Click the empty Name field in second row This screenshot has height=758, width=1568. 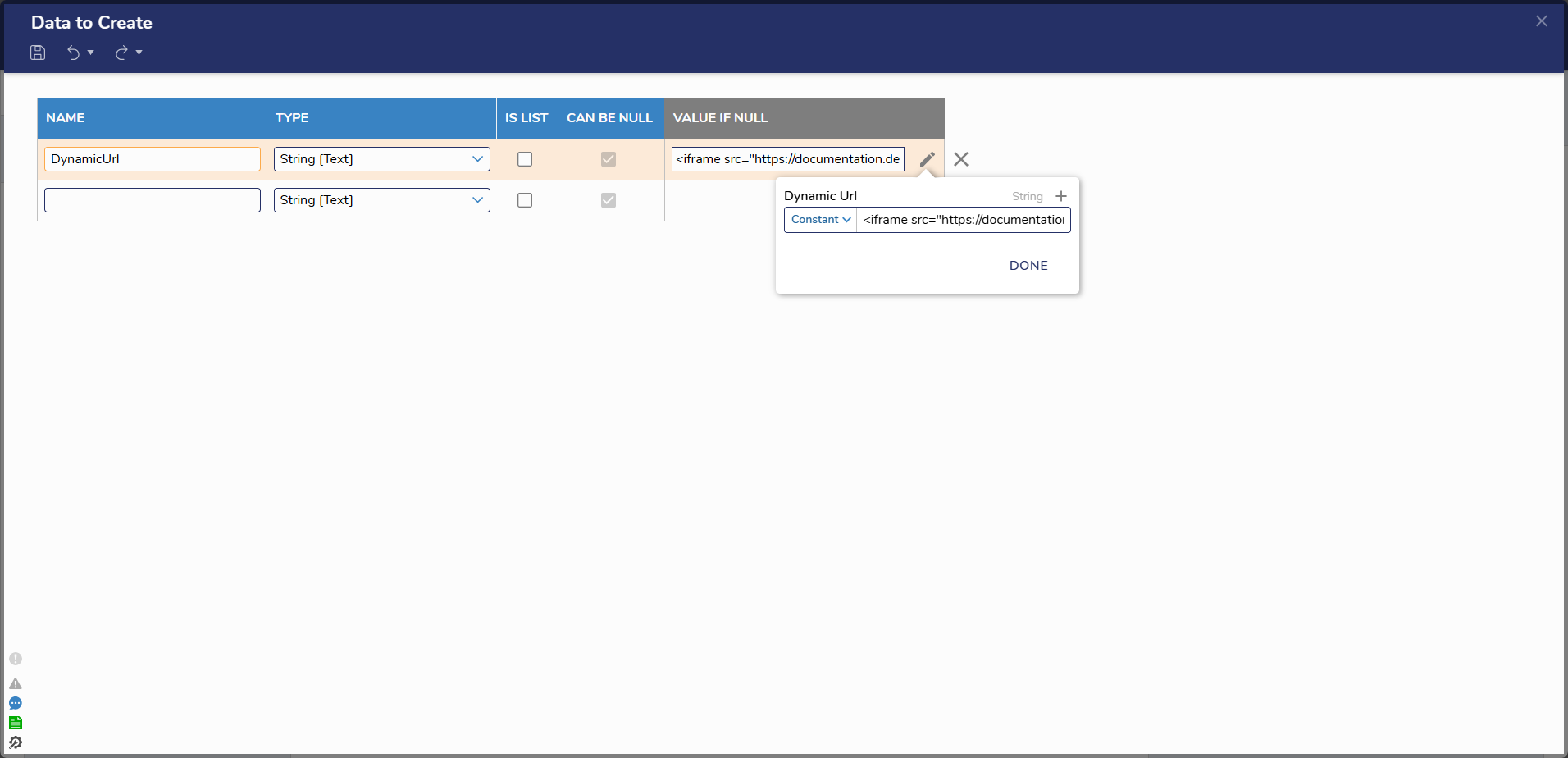click(x=153, y=200)
